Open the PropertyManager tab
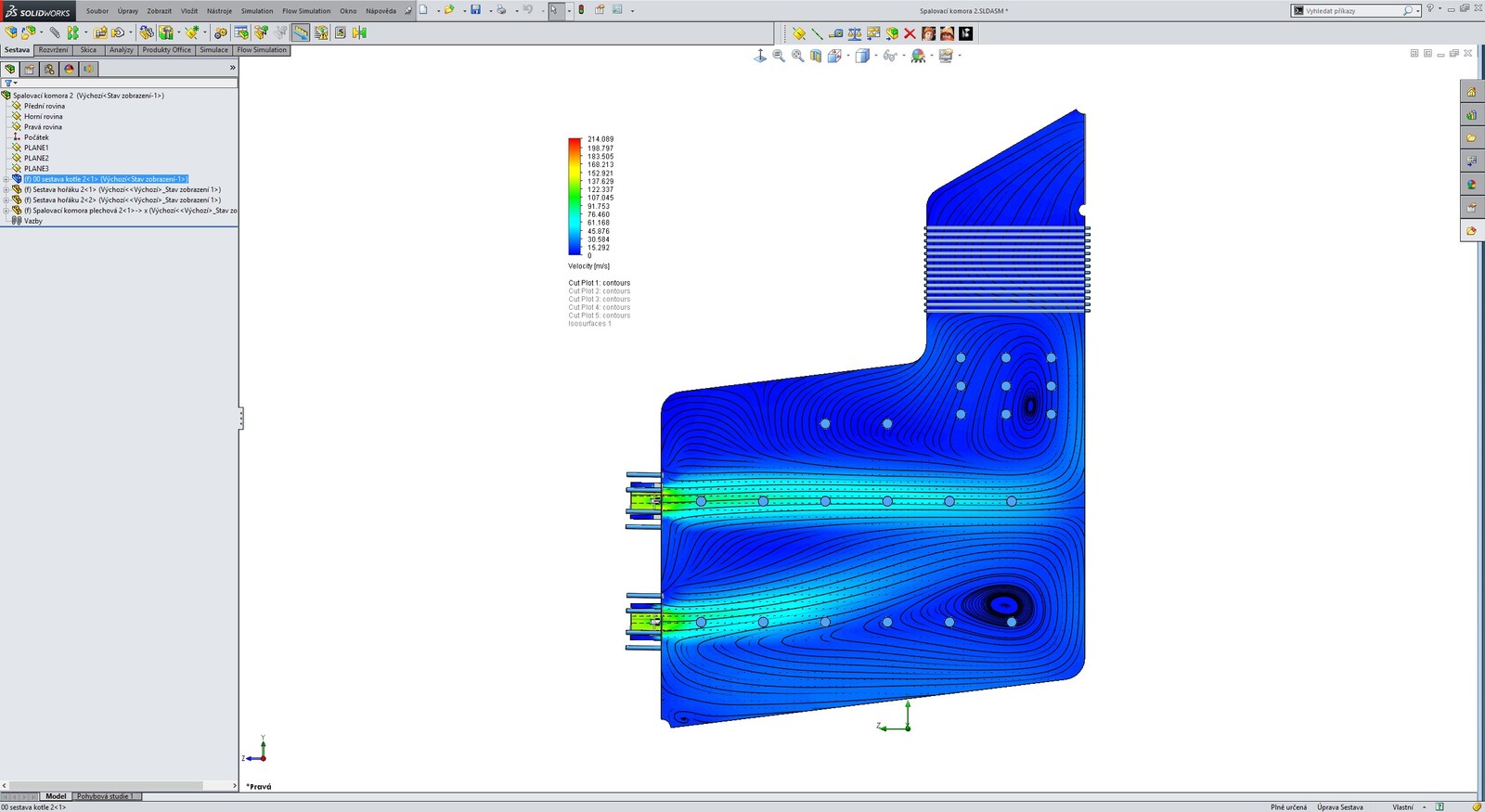Image resolution: width=1485 pixels, height=812 pixels. coord(29,69)
